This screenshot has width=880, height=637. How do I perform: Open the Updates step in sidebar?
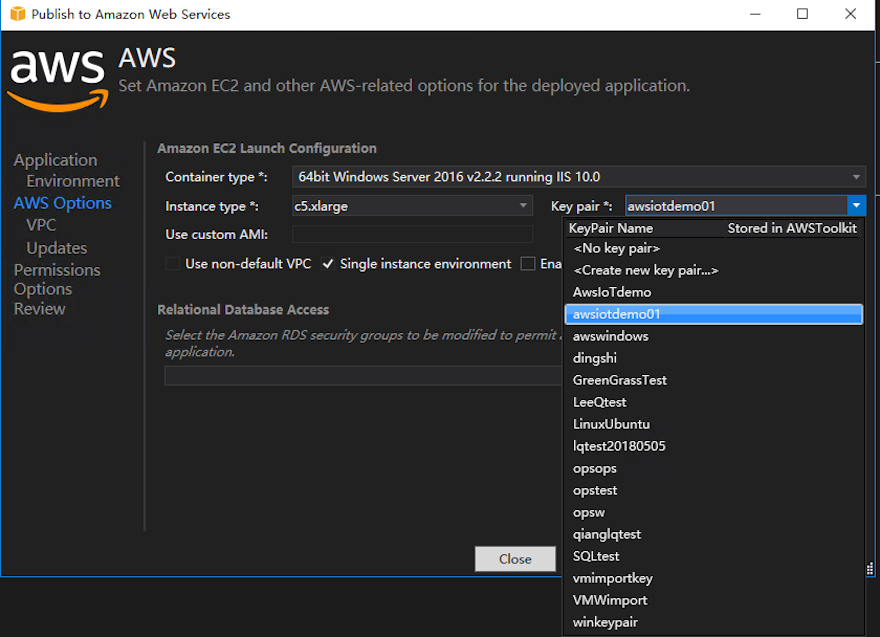[x=57, y=248]
